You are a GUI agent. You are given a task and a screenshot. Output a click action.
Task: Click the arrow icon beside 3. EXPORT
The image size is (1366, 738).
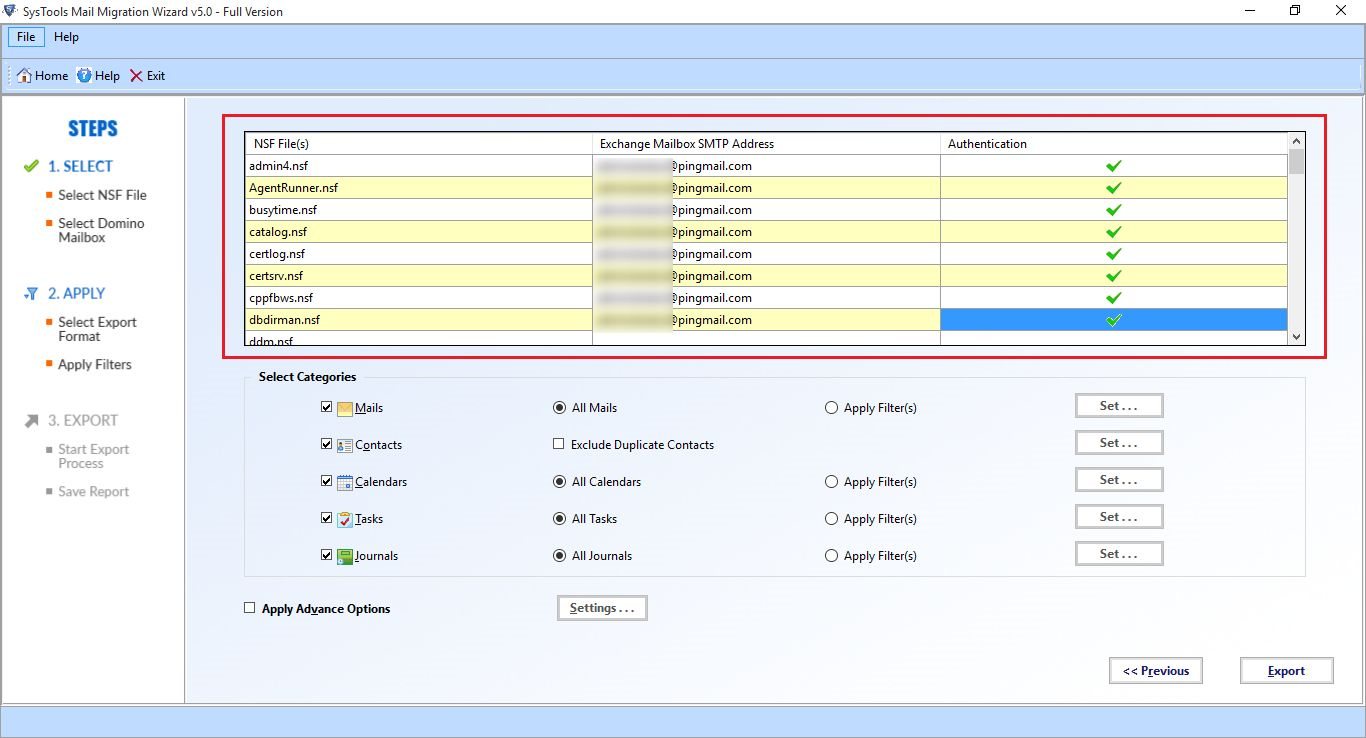31,421
